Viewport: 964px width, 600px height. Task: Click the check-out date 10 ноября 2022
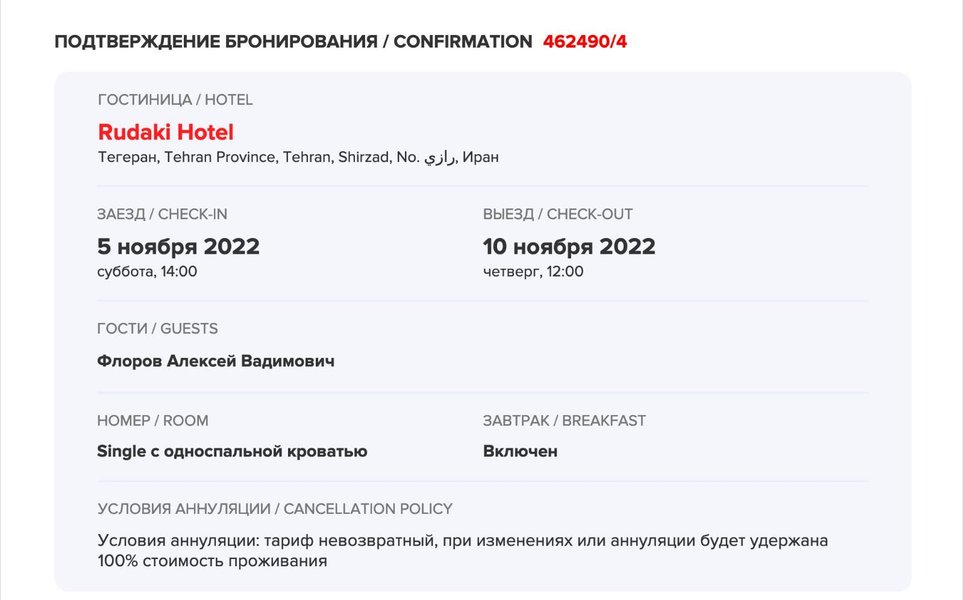coord(569,246)
